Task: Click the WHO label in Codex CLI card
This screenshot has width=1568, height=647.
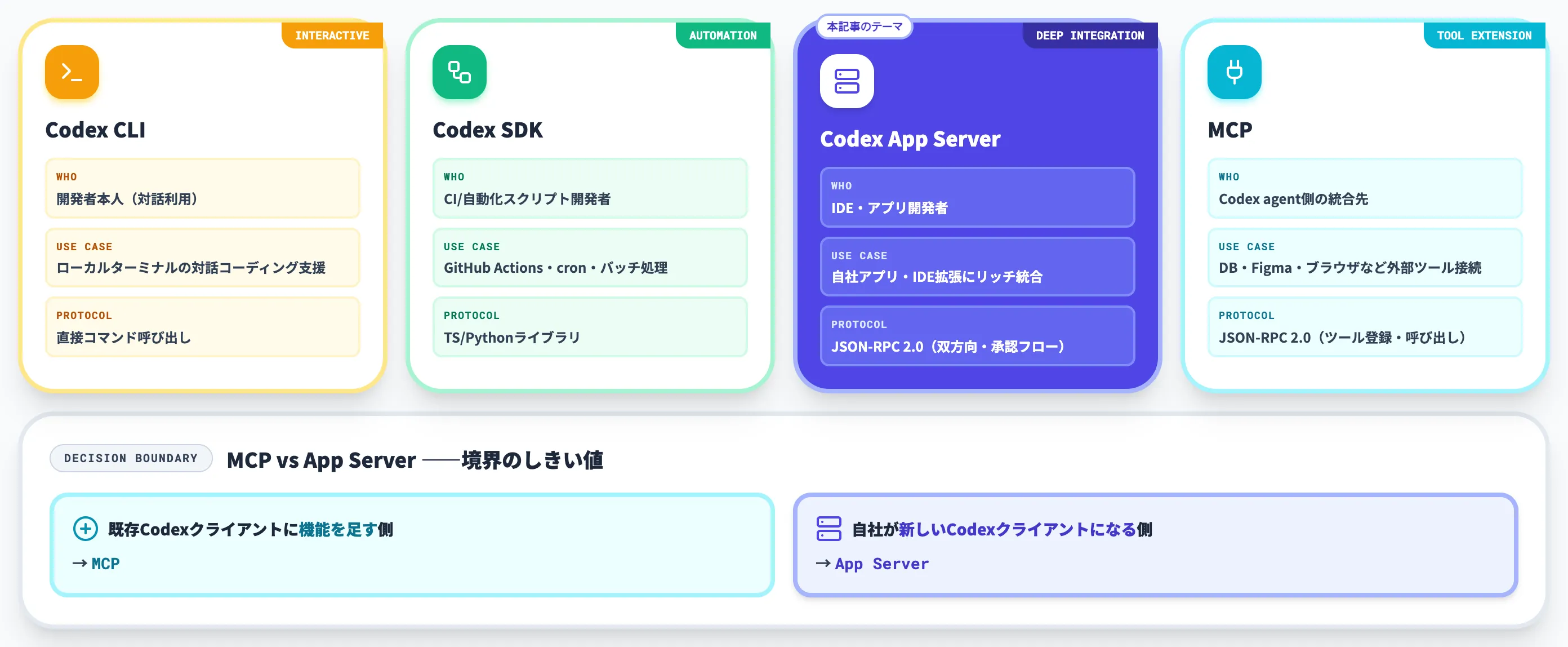Action: [66, 176]
